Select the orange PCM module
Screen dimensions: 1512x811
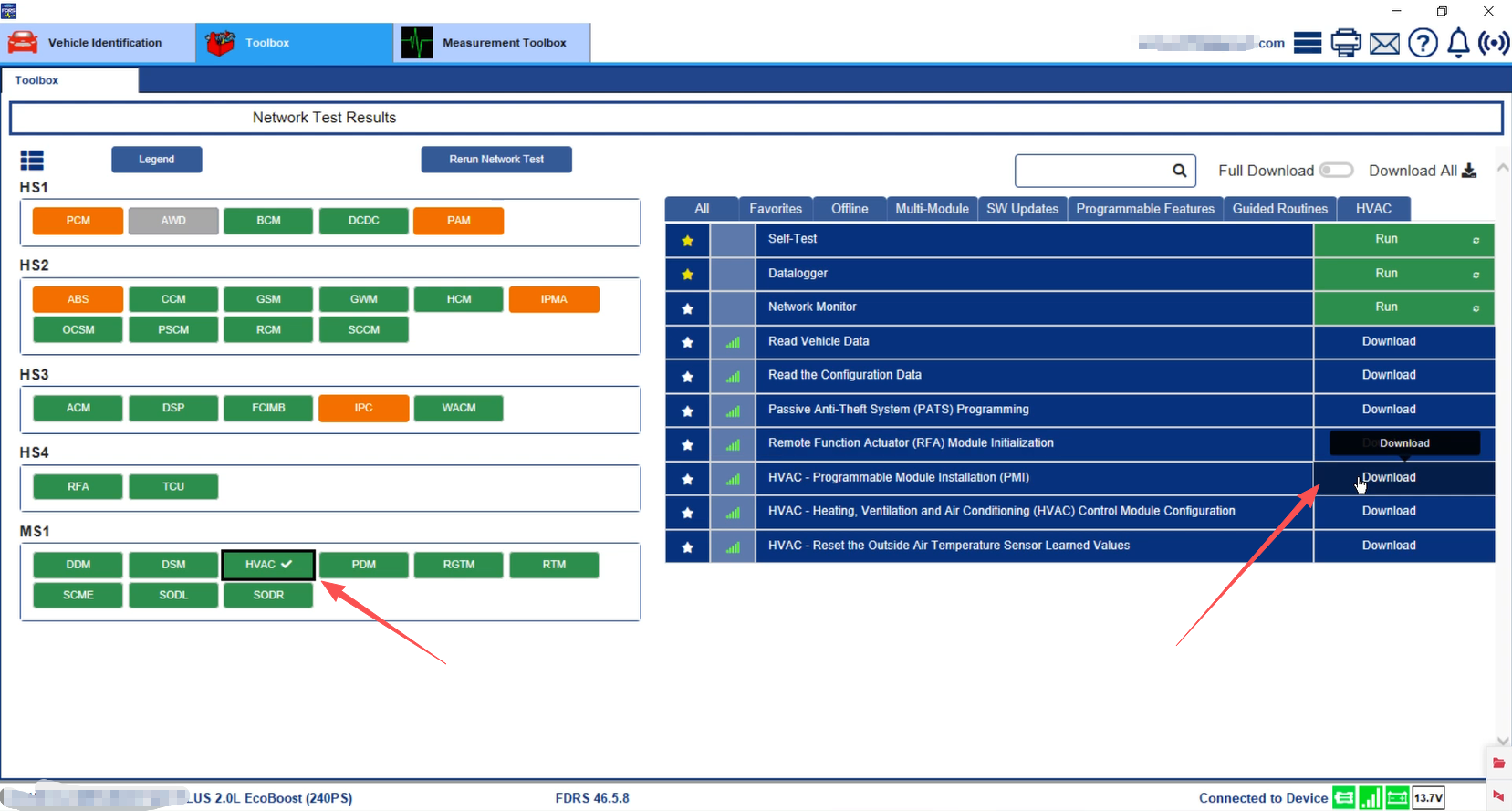[78, 221]
